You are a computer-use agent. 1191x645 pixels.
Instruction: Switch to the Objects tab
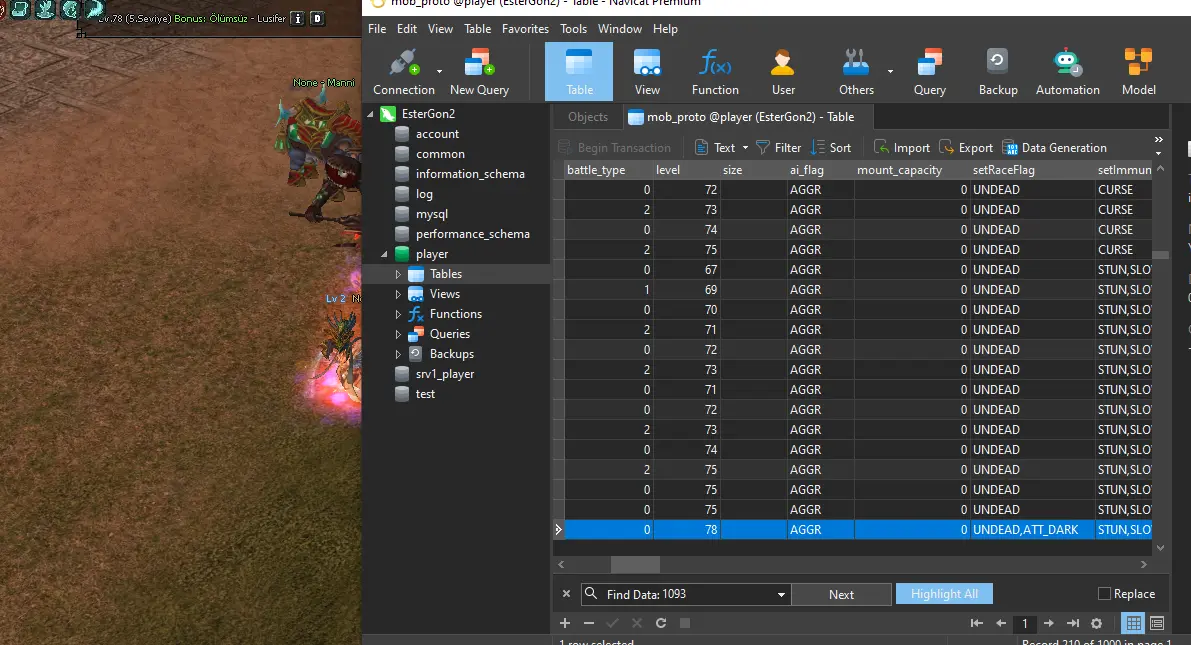click(x=587, y=117)
